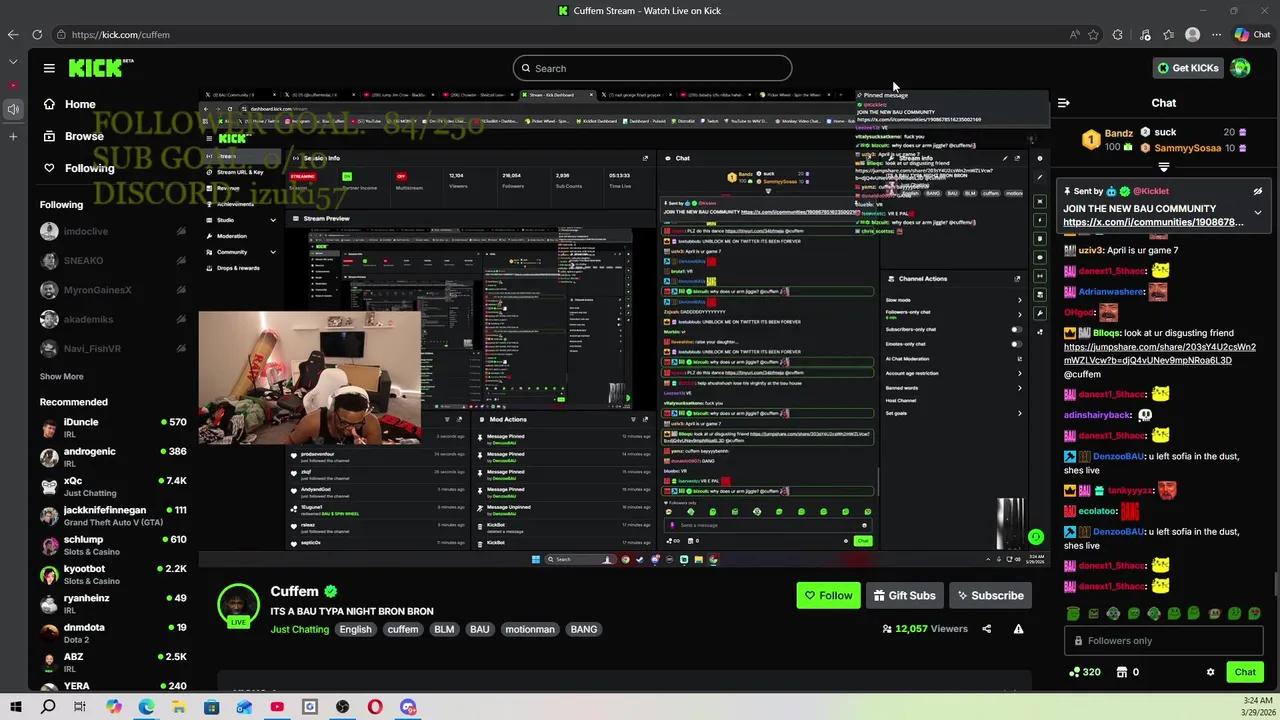Click the Followers only chat input
Screen dimensions: 1280x720
[x=1165, y=641]
